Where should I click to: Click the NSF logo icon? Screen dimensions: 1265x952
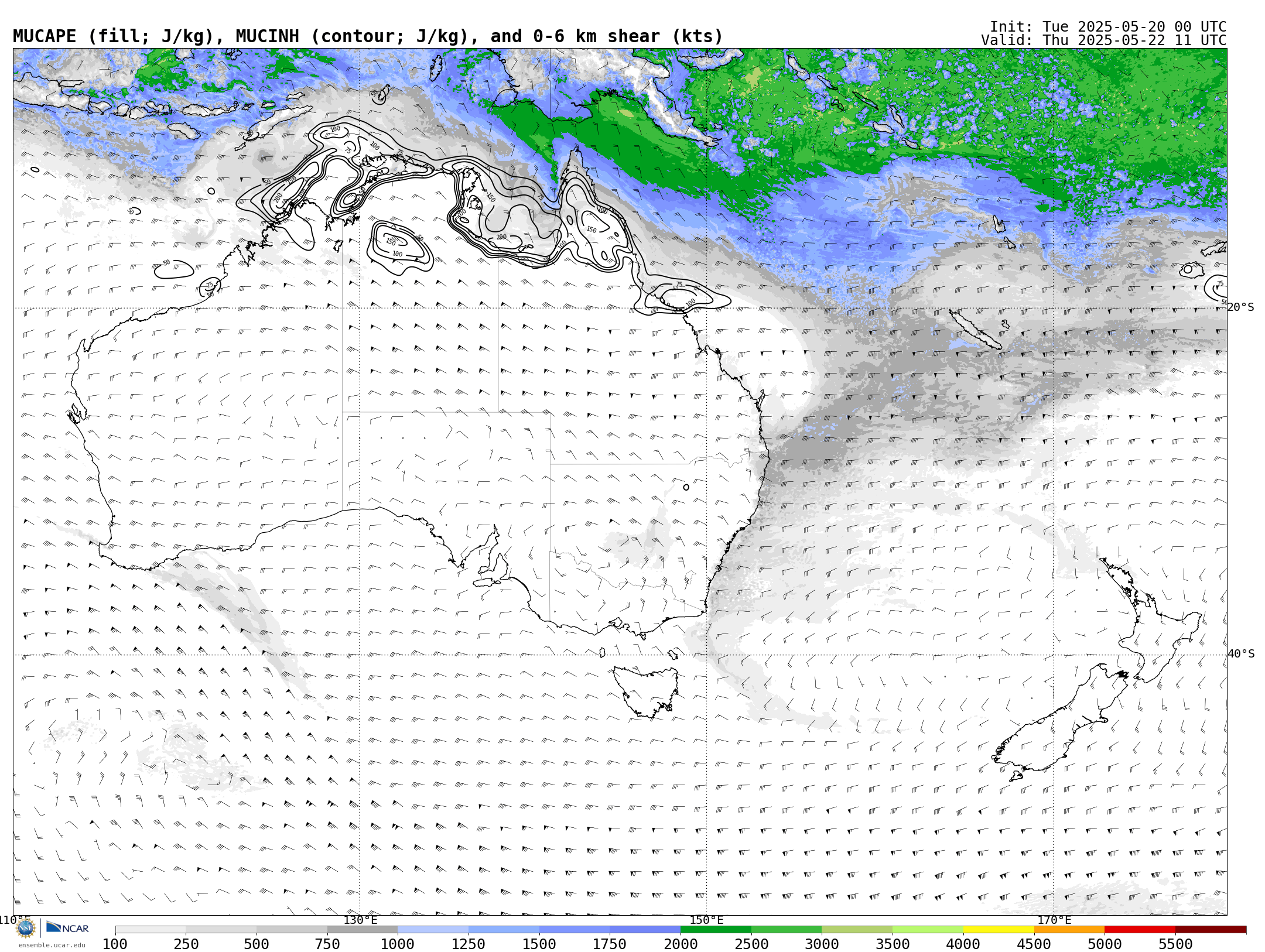(26, 928)
